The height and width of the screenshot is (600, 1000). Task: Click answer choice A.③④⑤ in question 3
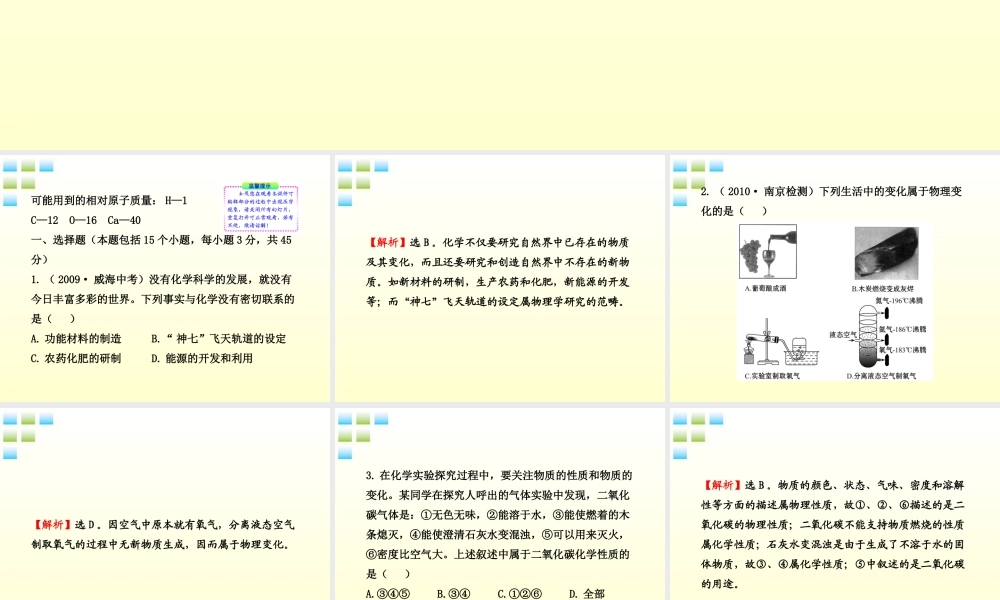388,594
